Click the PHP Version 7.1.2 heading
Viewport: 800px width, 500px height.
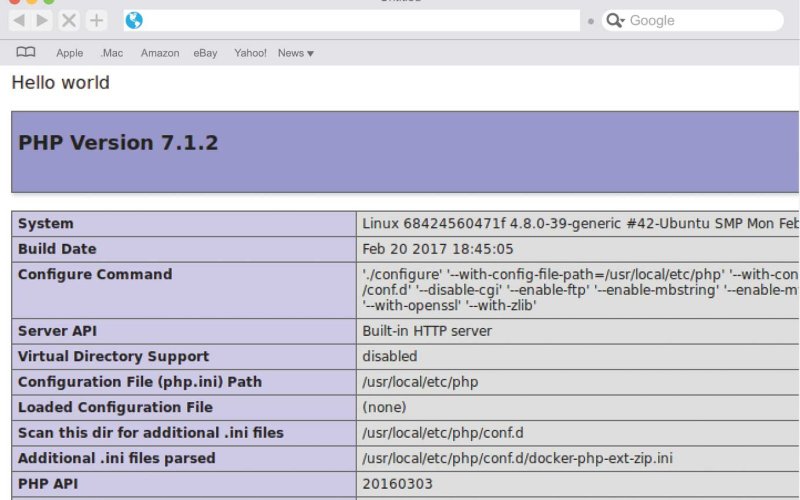click(x=118, y=142)
